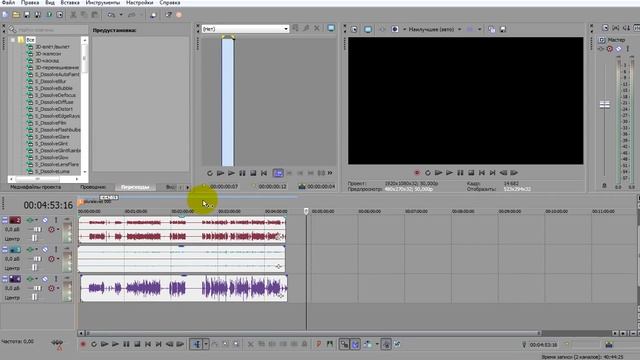The width and height of the screenshot is (640, 360).
Task: Save the project with the floppy icon
Action: point(27,15)
